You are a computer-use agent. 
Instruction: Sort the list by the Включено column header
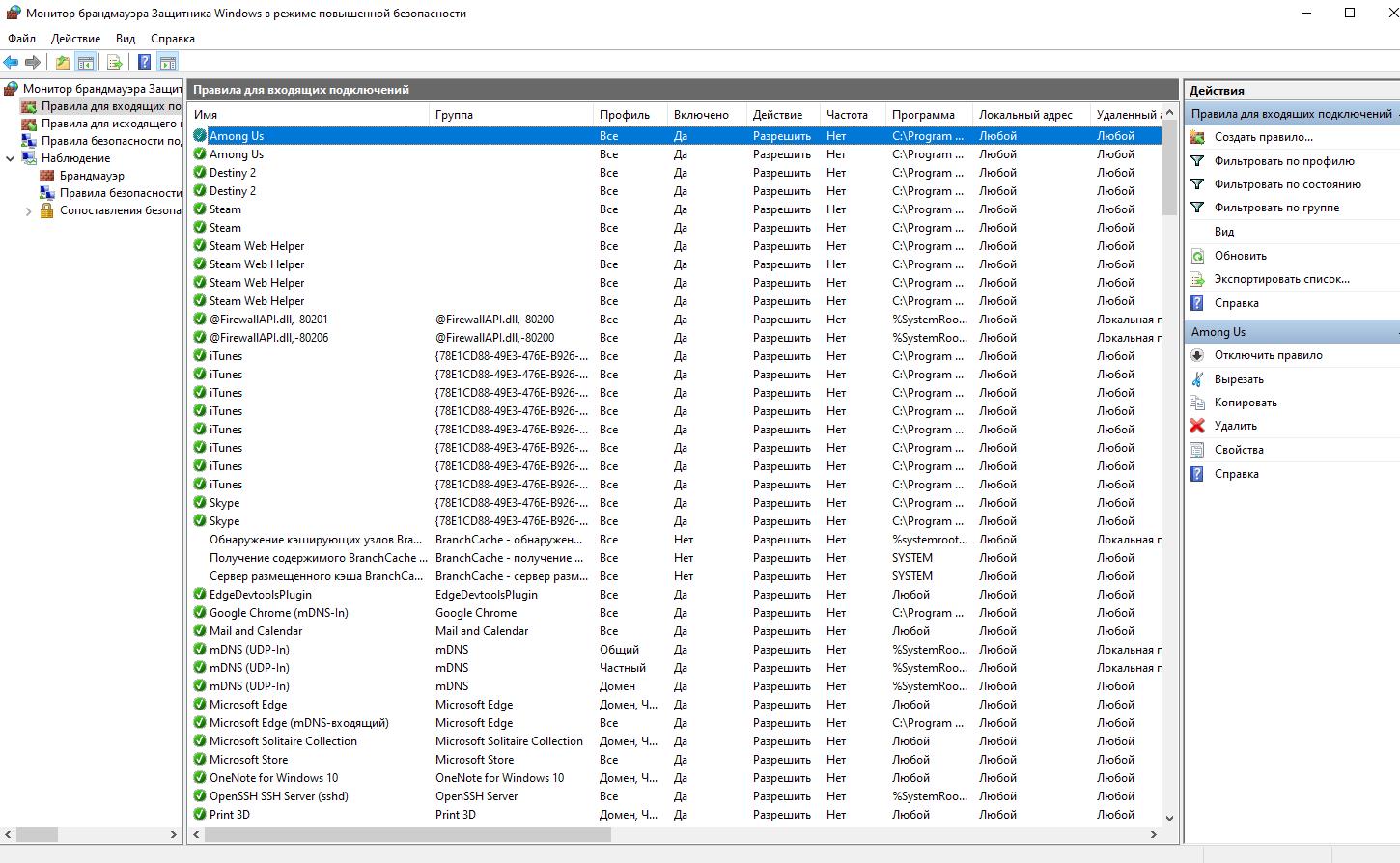[707, 115]
